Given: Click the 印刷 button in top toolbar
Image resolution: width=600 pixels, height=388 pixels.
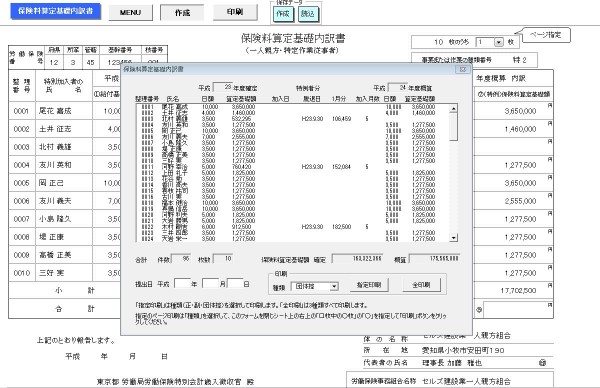Looking at the screenshot, I should tap(235, 12).
